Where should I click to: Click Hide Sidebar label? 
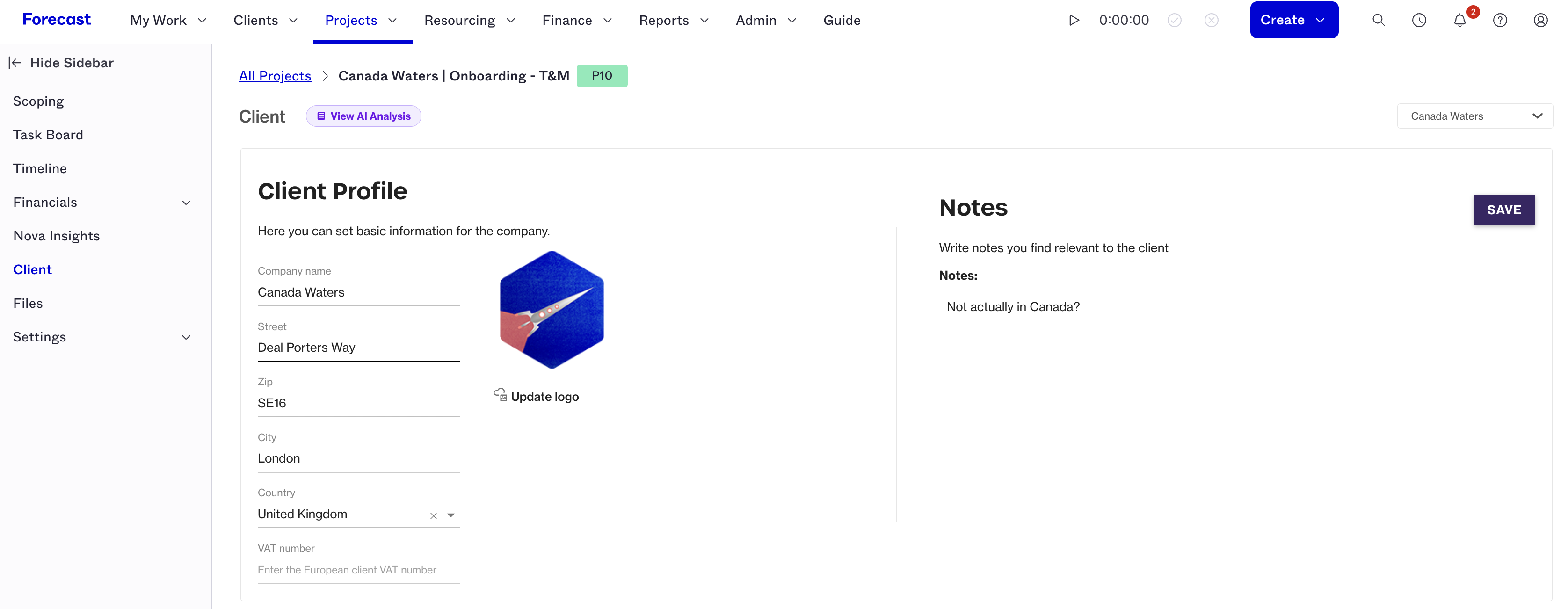(72, 63)
